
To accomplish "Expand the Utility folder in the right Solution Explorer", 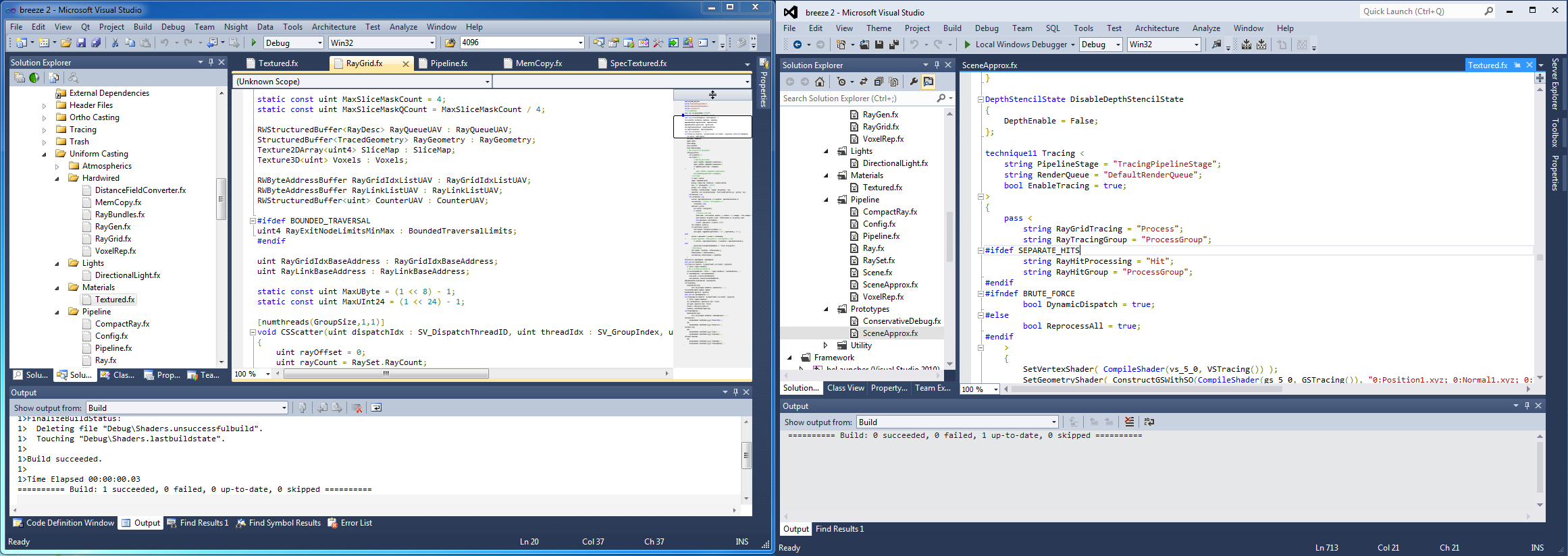I will coord(825,345).
